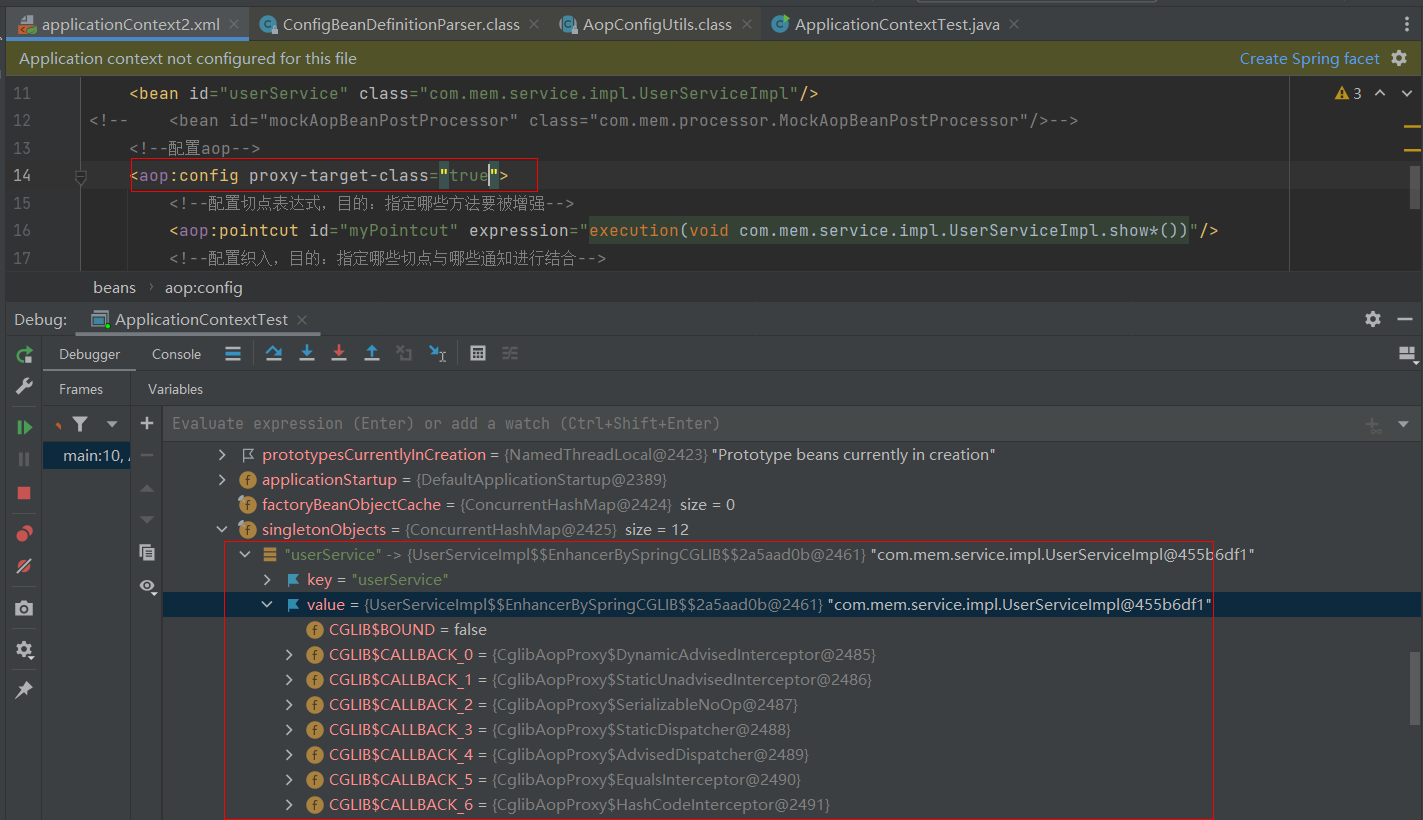Add a new watch with plus button
This screenshot has height=820, width=1423.
tap(147, 423)
